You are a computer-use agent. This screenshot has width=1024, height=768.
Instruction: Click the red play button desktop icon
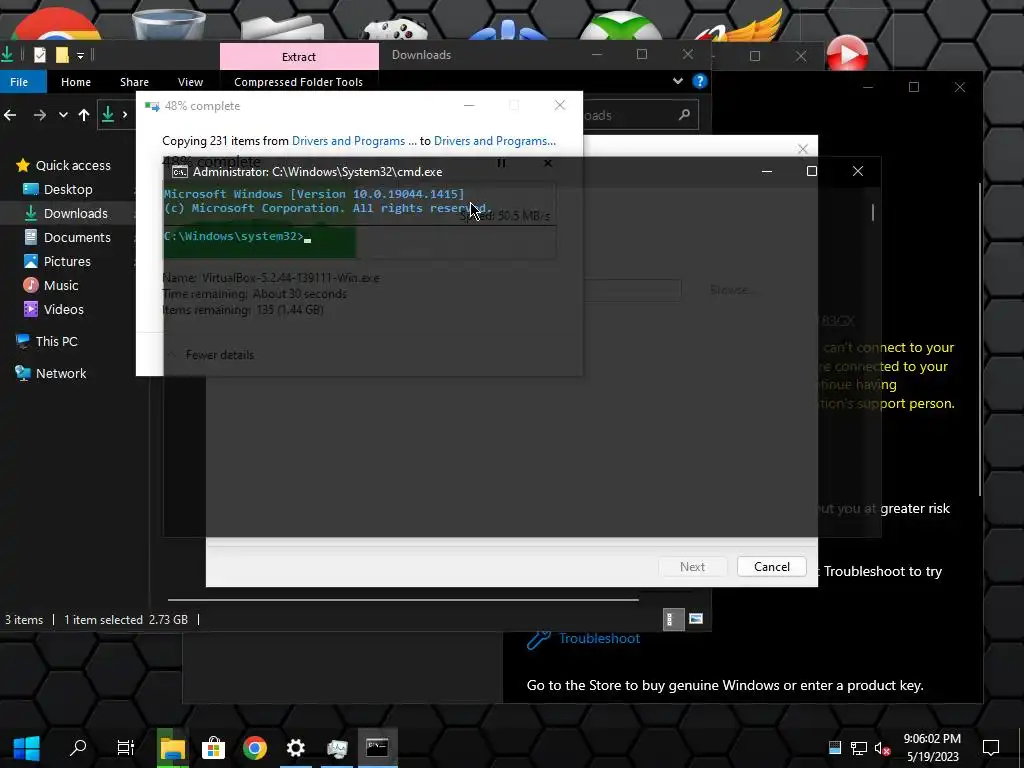click(x=847, y=54)
